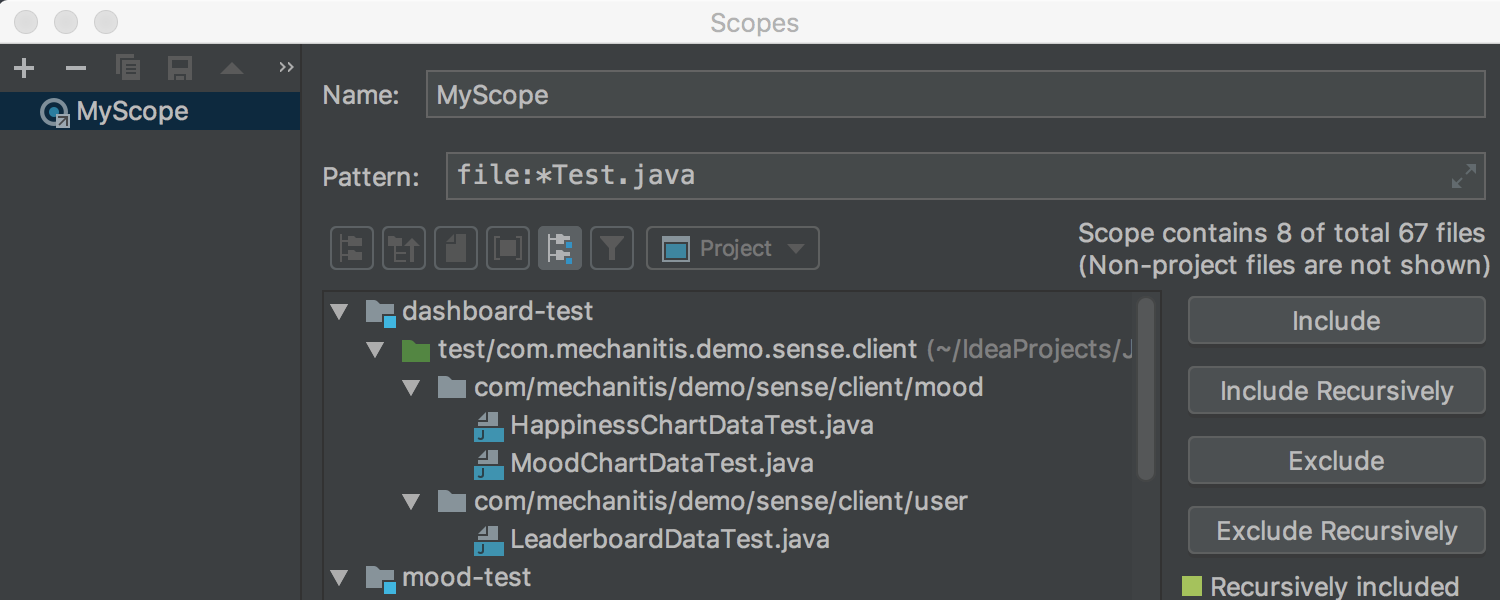The image size is (1500, 600).
Task: Open the Project view dropdown
Action: [x=733, y=249]
